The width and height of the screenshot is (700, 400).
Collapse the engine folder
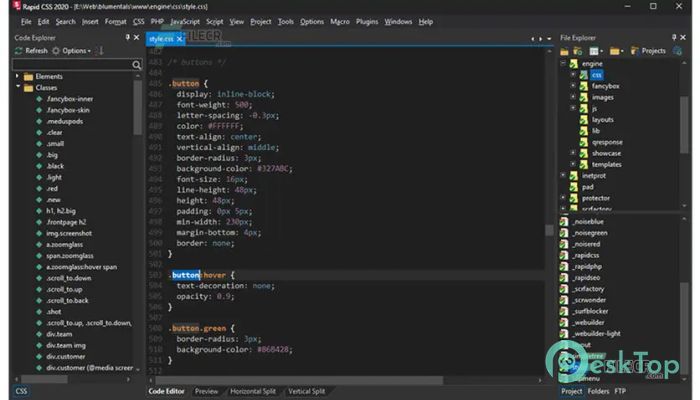pyautogui.click(x=563, y=63)
